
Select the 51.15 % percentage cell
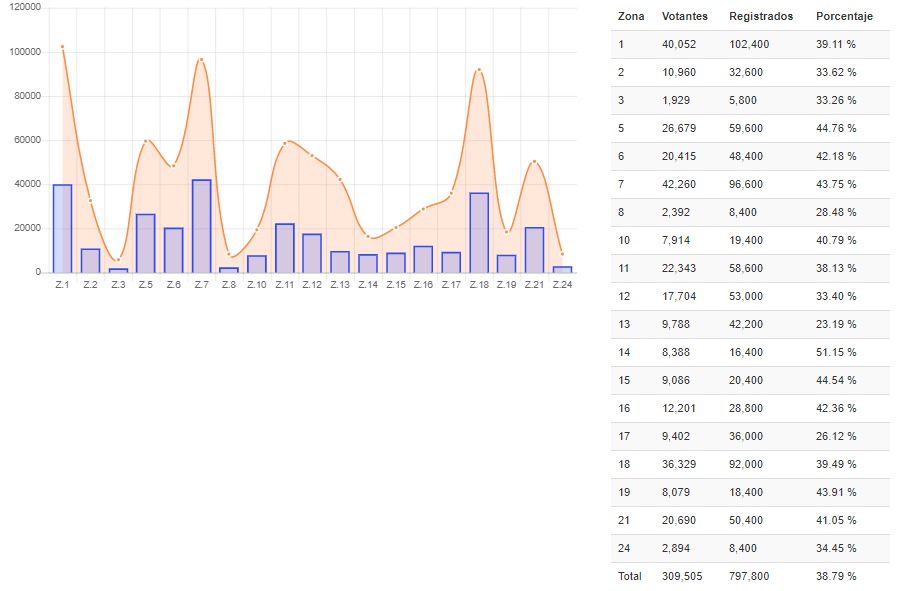click(836, 353)
